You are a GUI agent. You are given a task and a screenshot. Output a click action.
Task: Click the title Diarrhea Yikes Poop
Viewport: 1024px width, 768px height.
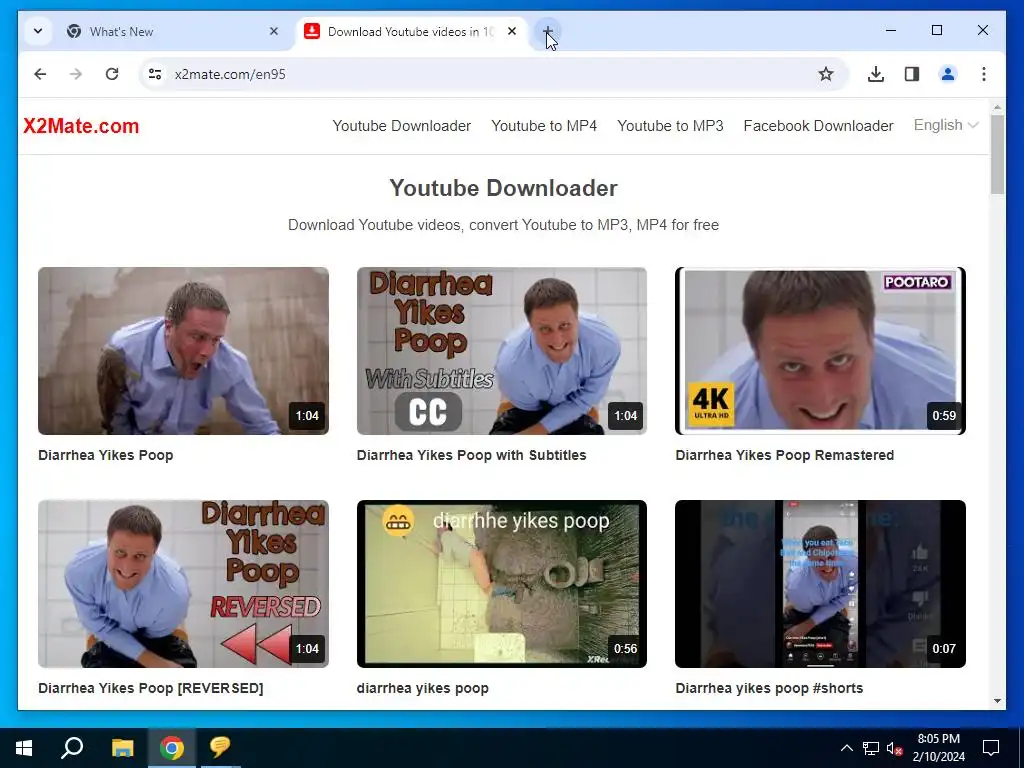coord(106,455)
